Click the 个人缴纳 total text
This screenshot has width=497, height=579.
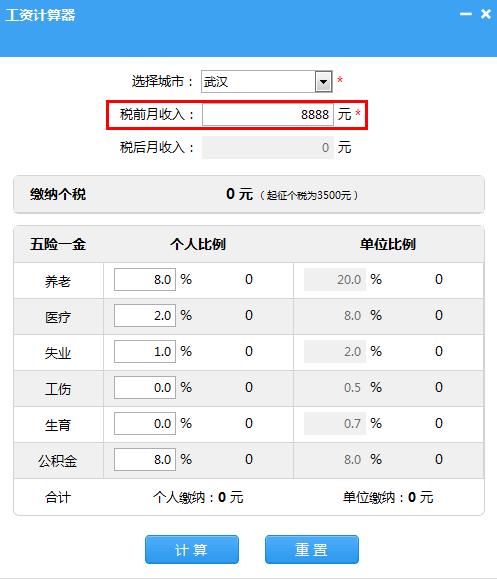click(x=198, y=497)
